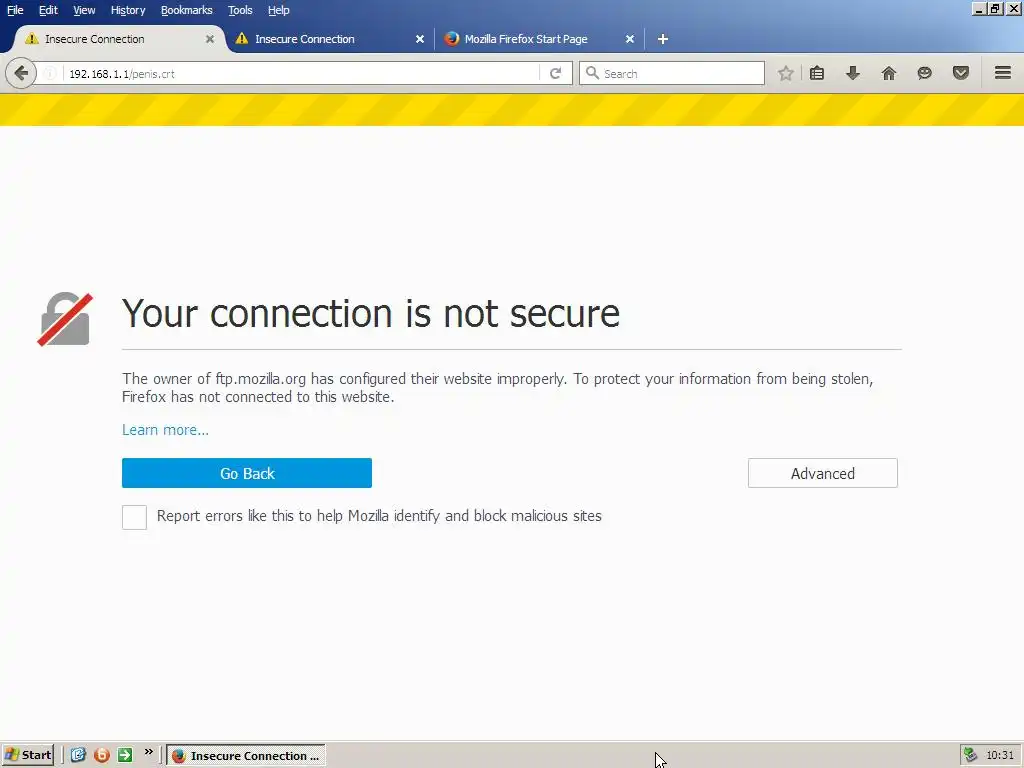Open a new tab with plus button

click(663, 39)
